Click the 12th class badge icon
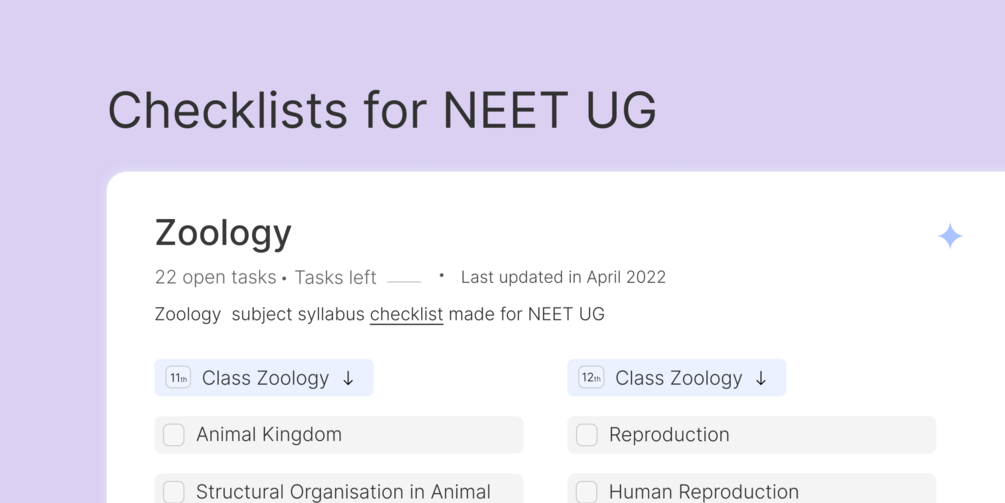This screenshot has width=1005, height=503. click(x=591, y=378)
